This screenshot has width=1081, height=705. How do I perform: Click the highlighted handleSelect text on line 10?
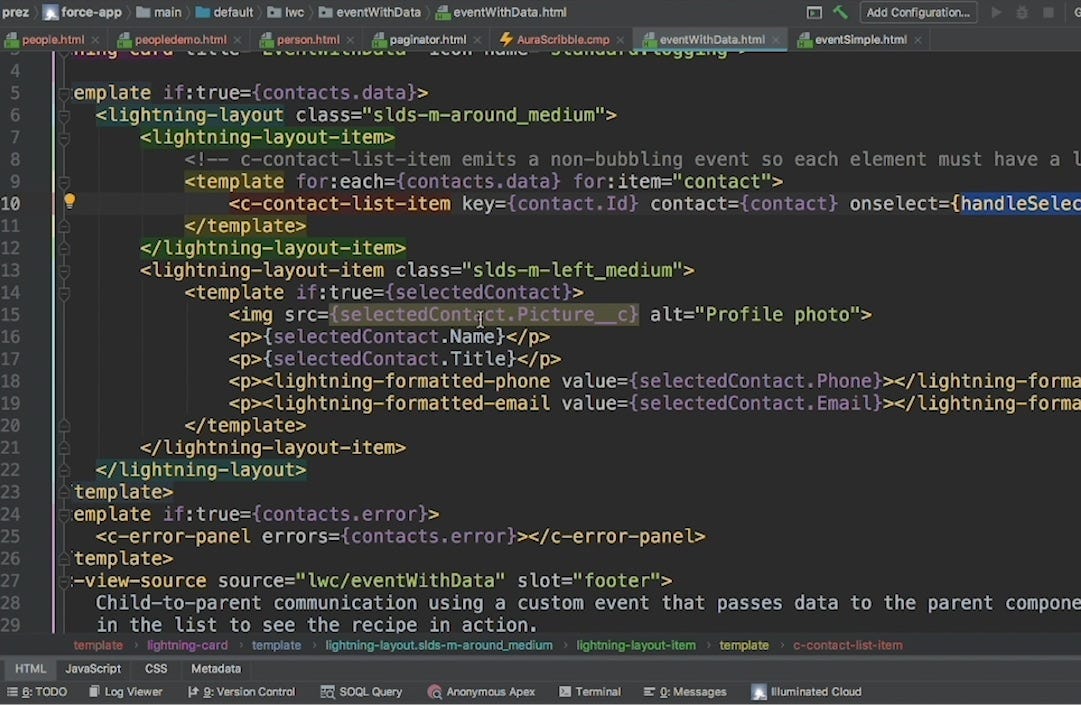point(1020,204)
